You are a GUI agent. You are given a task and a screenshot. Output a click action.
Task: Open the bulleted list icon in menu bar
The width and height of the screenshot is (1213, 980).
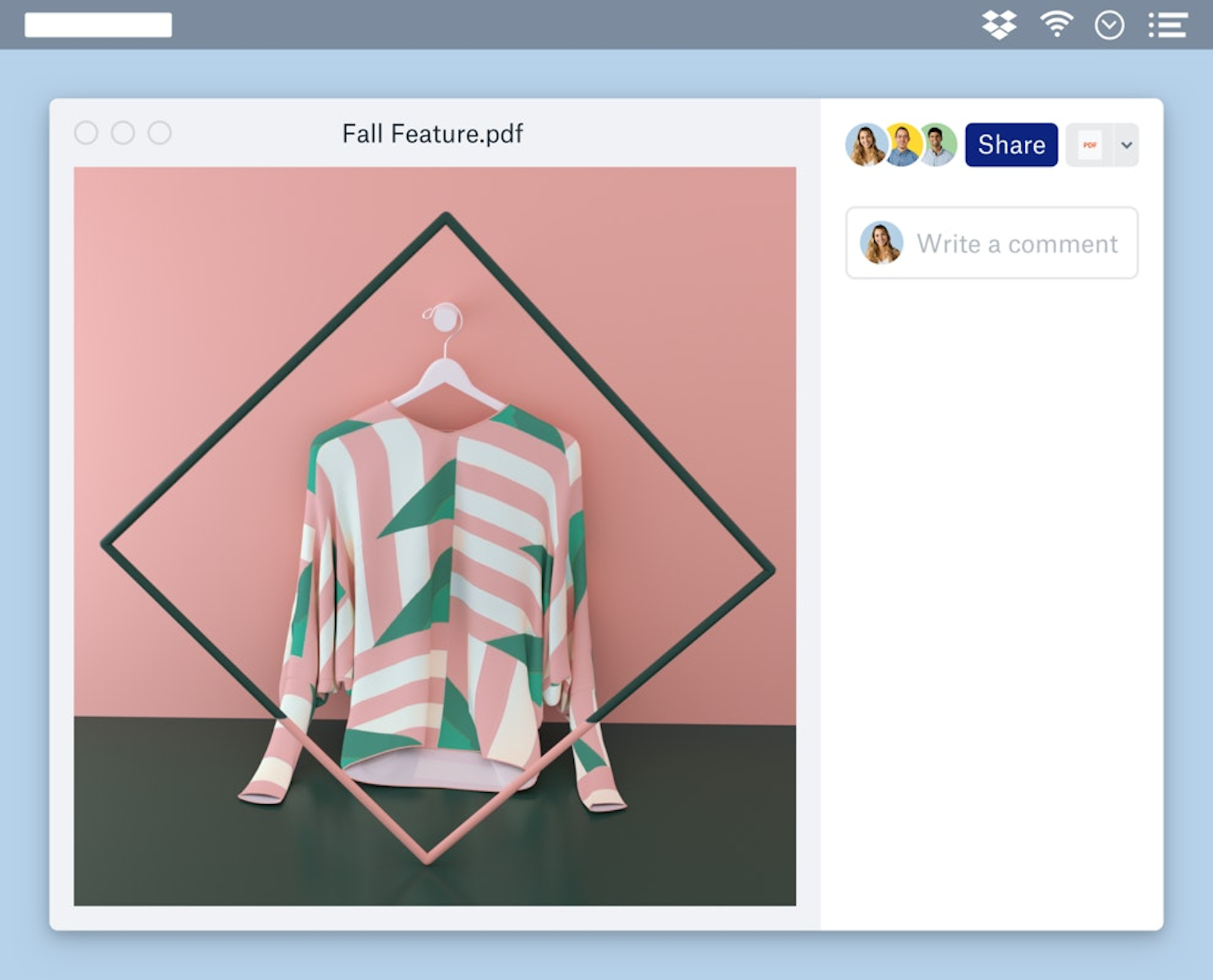pyautogui.click(x=1168, y=25)
